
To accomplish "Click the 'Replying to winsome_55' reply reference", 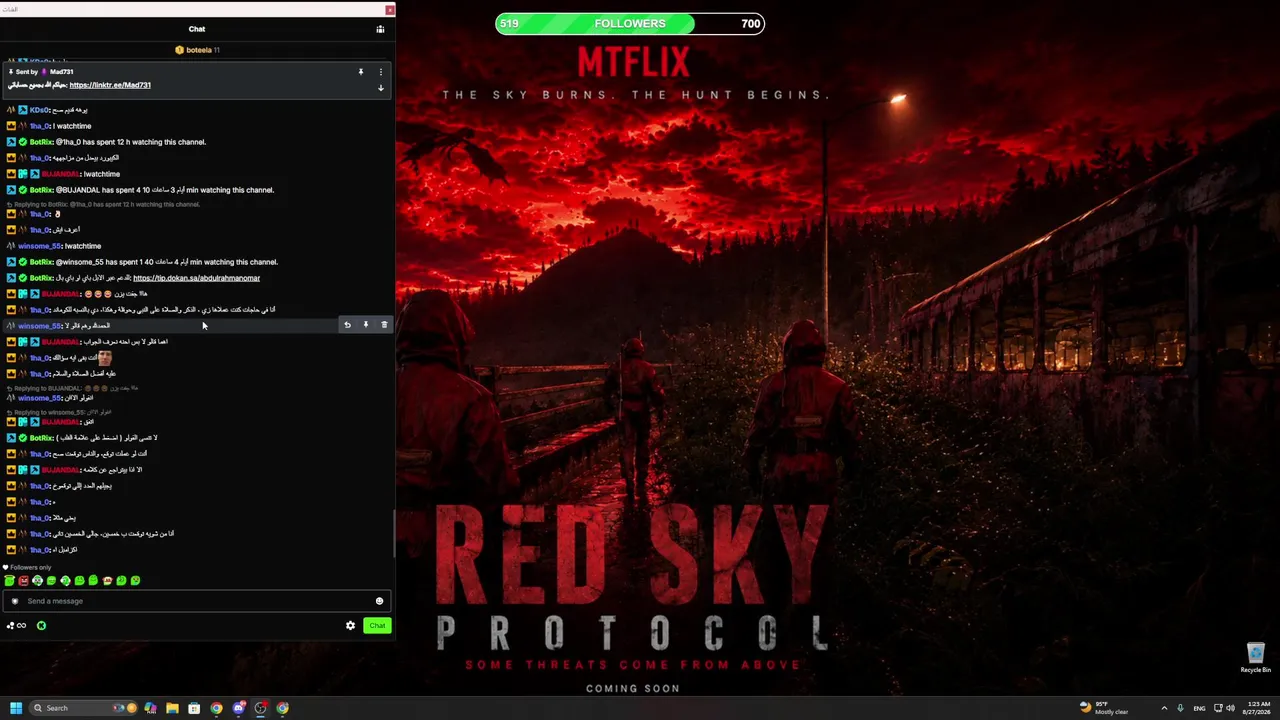I will [59, 412].
